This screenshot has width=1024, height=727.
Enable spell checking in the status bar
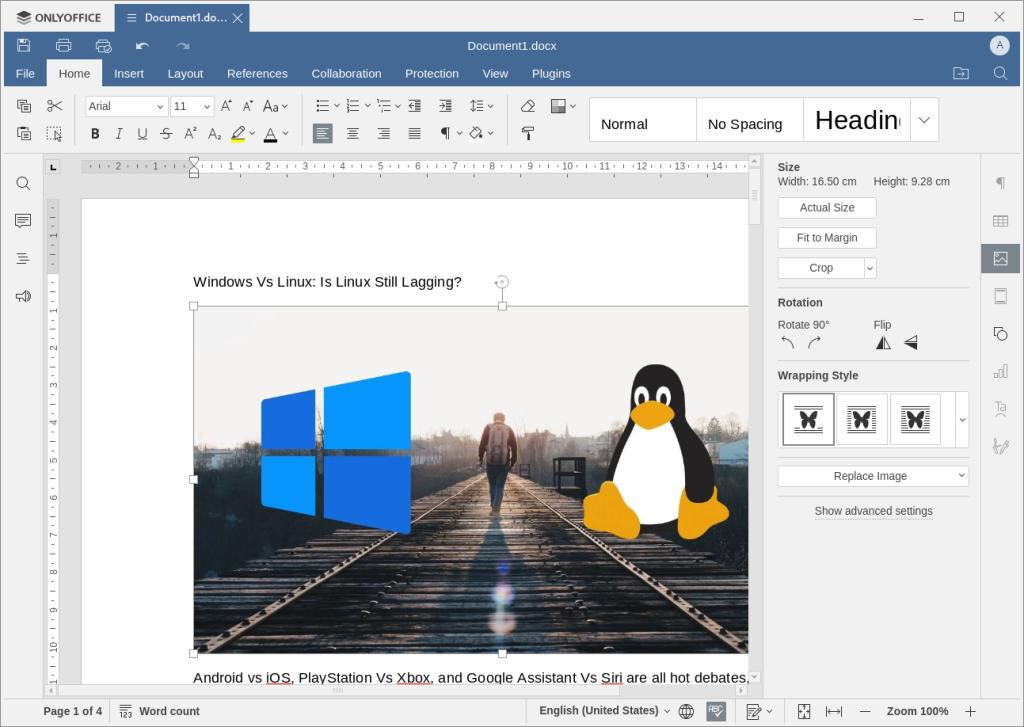pos(716,711)
